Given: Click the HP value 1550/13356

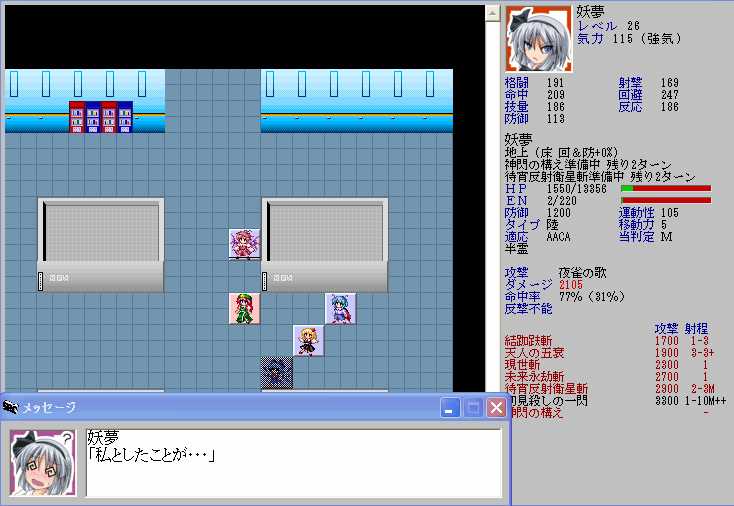Looking at the screenshot, I should [x=576, y=189].
